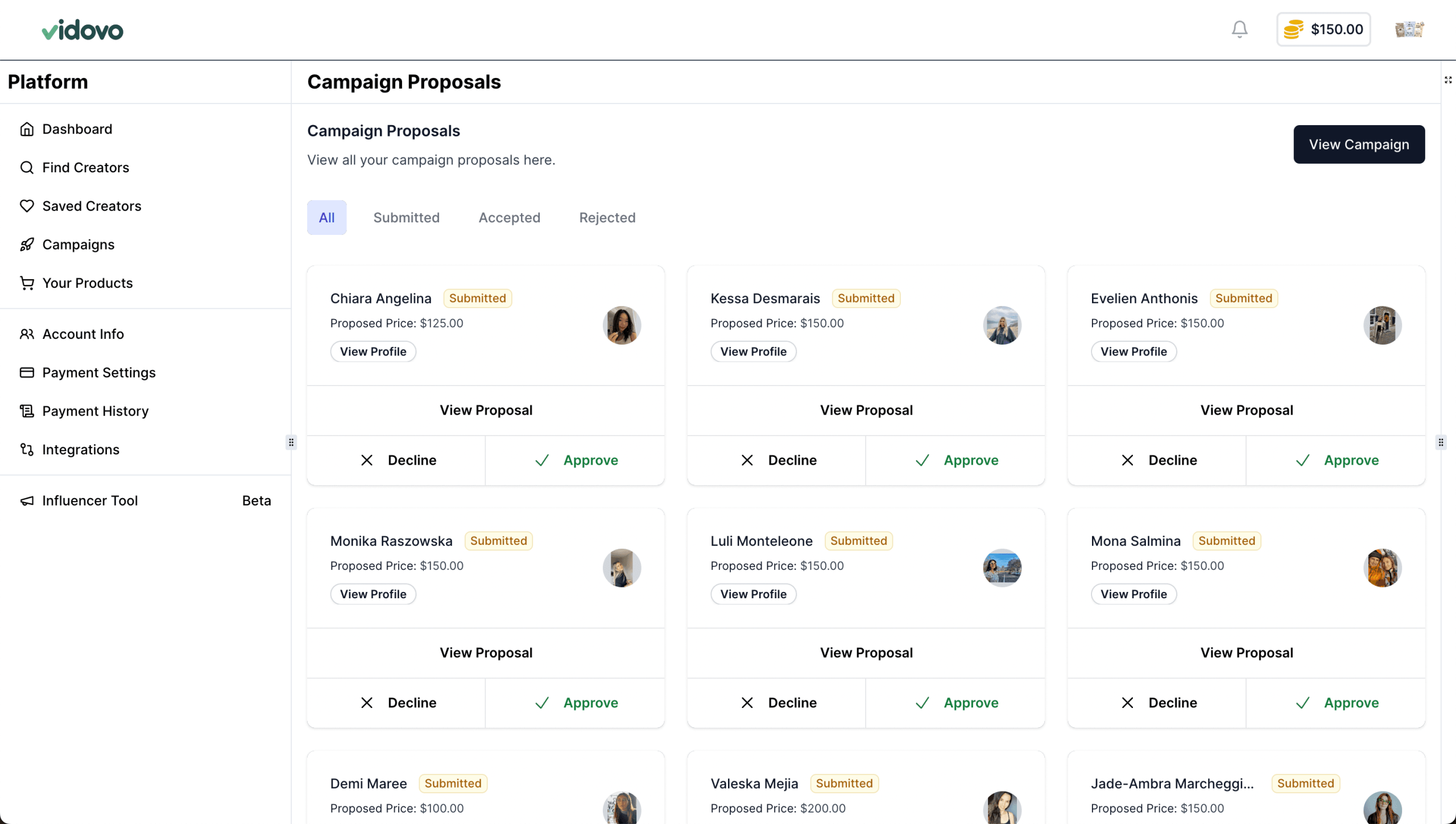Viewport: 1456px width, 824px height.
Task: Open View Proposal for Luli Monteleone
Action: [866, 653]
